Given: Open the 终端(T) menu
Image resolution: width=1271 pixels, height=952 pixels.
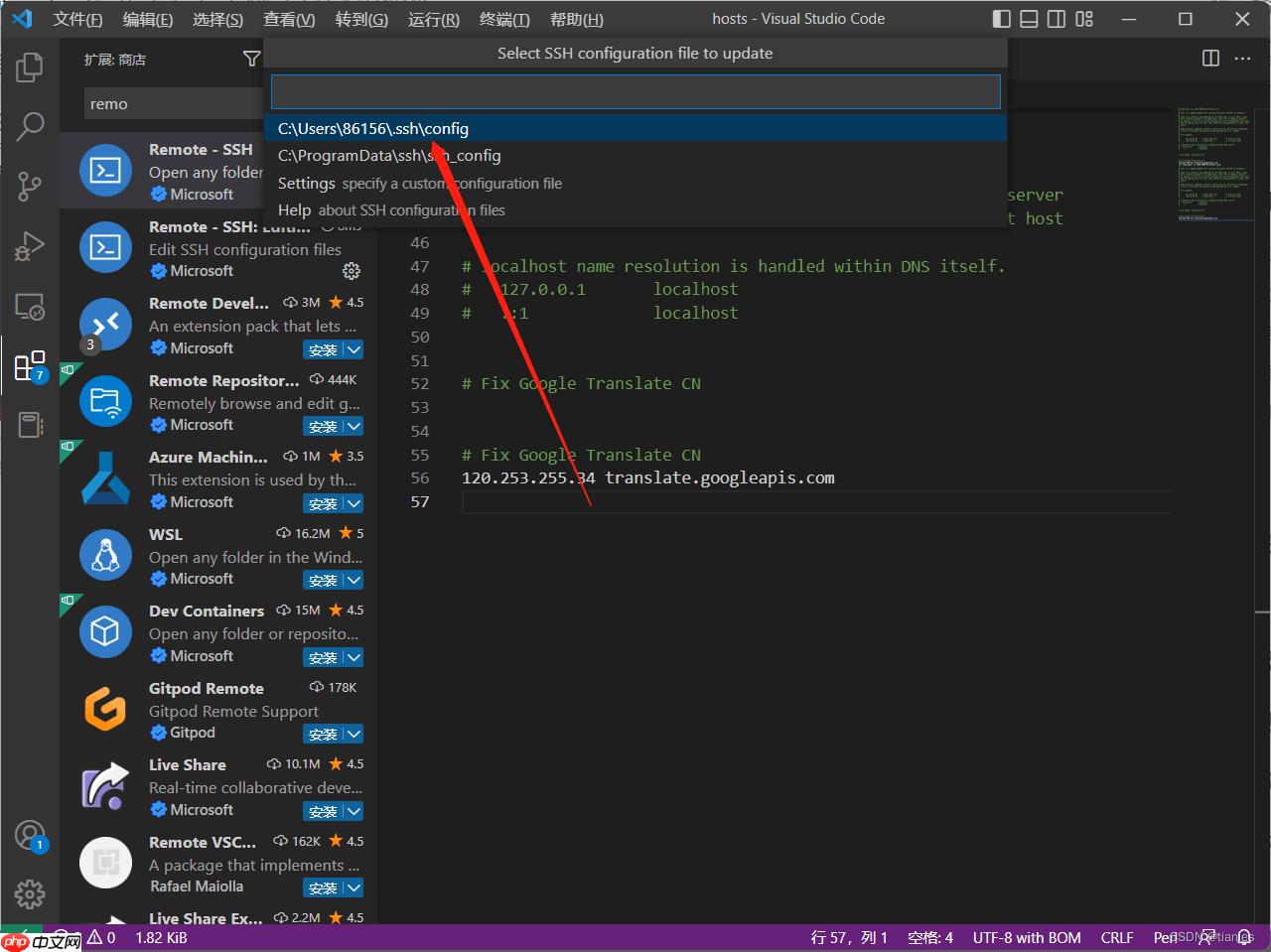Looking at the screenshot, I should click(x=504, y=20).
